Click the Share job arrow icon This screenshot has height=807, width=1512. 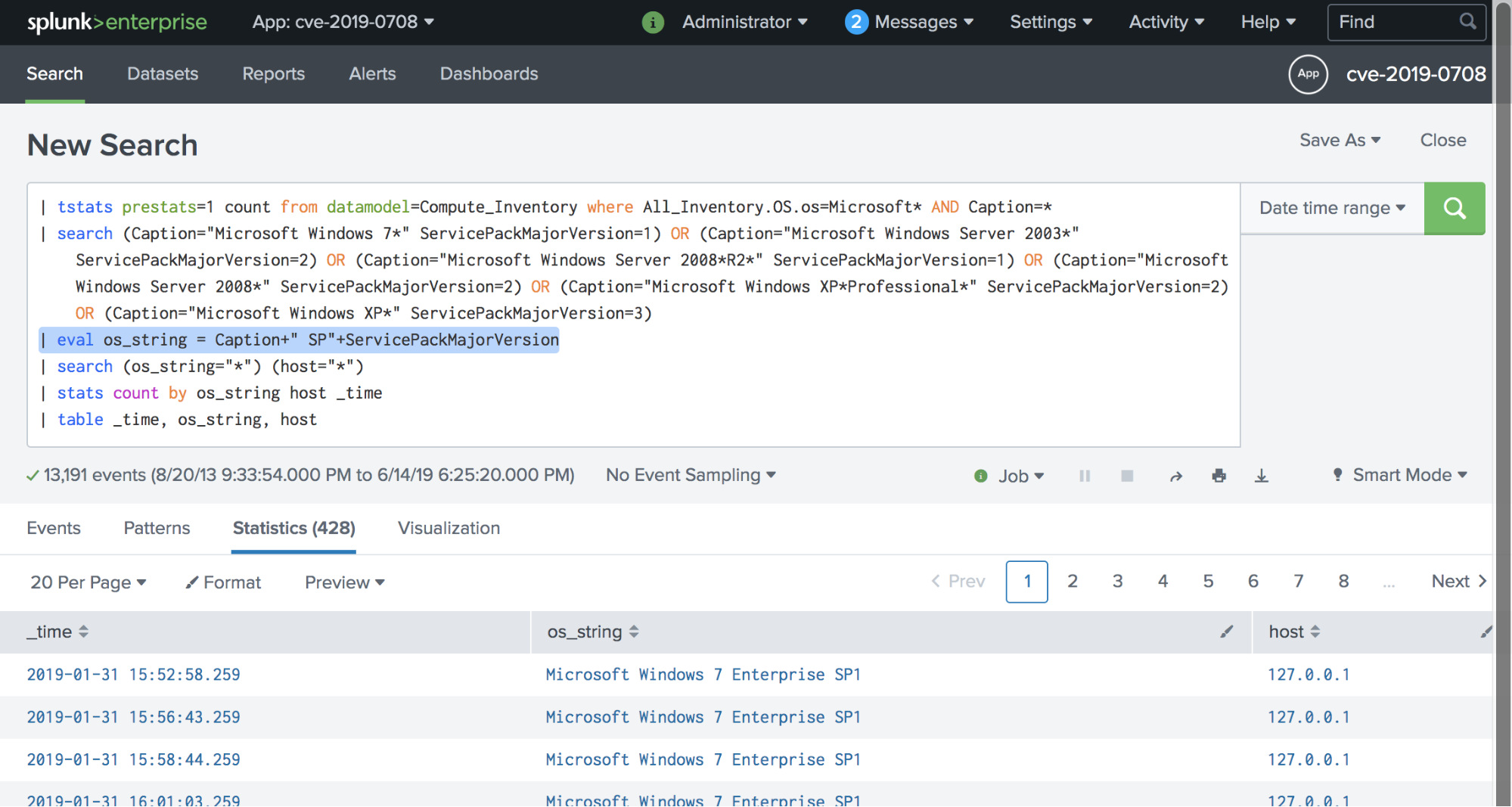[1176, 476]
